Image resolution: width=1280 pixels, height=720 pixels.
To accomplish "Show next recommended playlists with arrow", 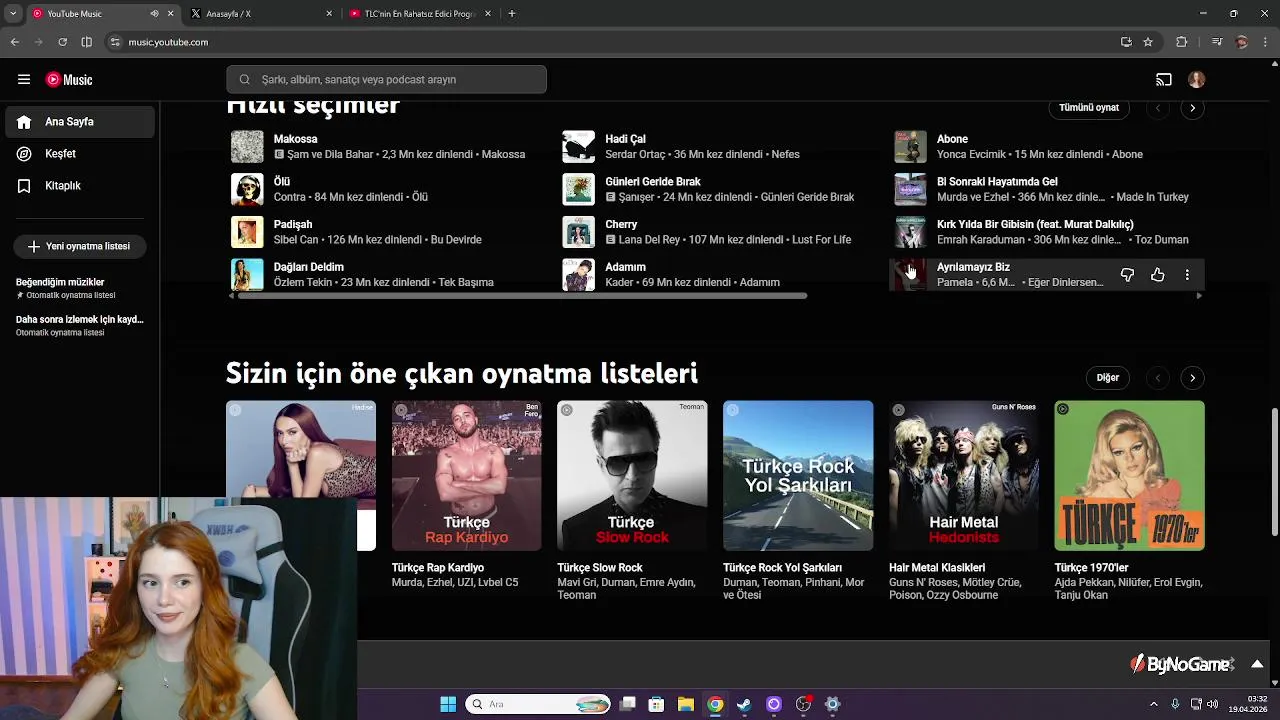I will point(1192,378).
